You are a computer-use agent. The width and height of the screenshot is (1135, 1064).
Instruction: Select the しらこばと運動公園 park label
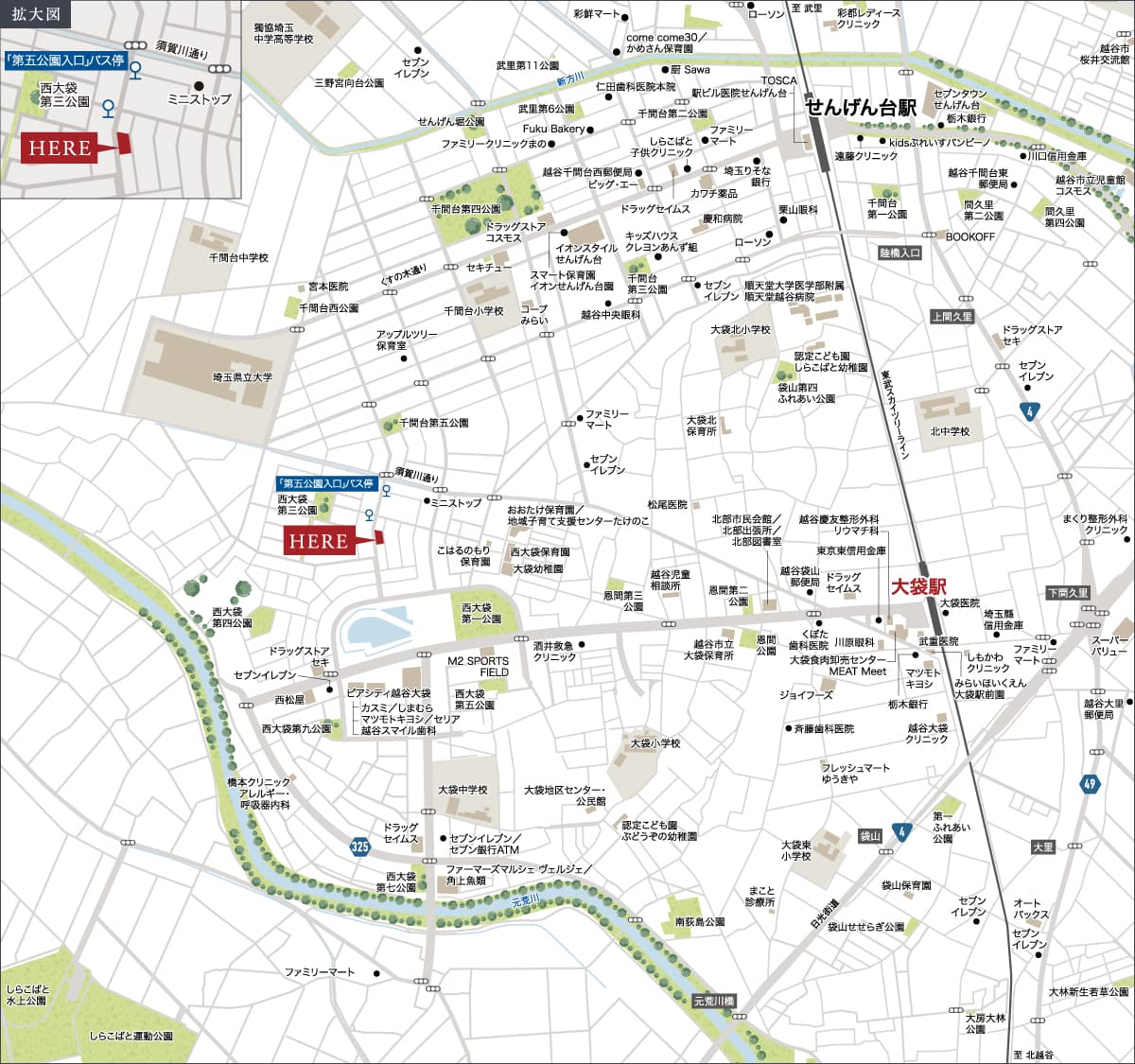pyautogui.click(x=131, y=1037)
